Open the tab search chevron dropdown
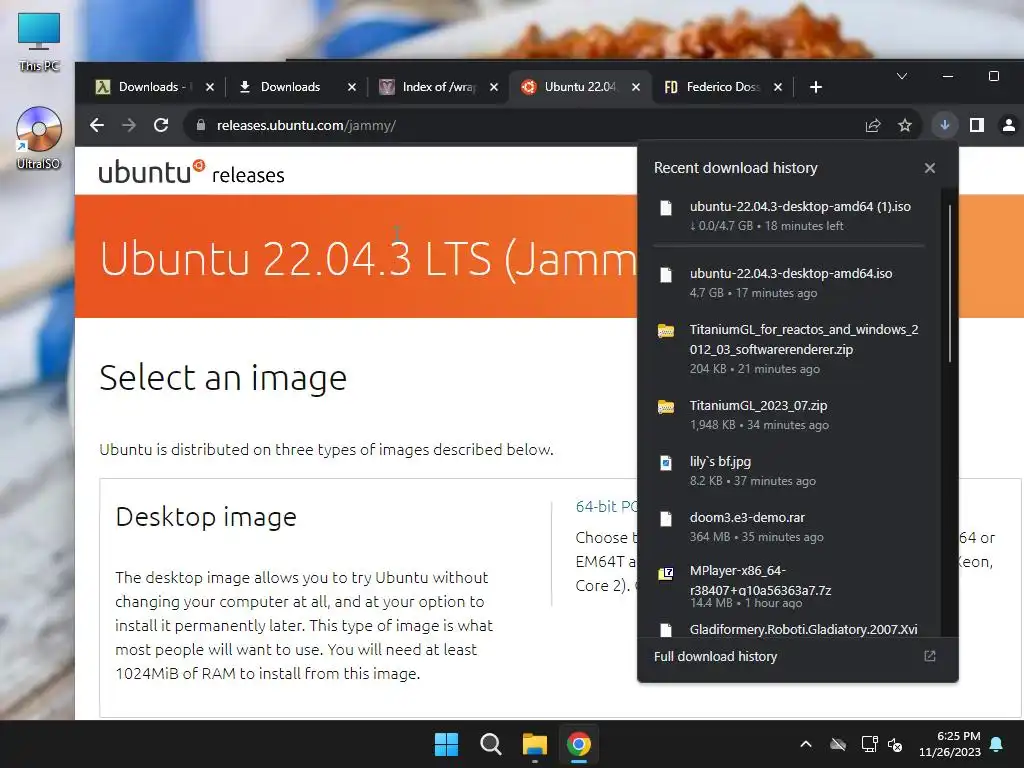Image resolution: width=1024 pixels, height=768 pixels. pos(902,76)
